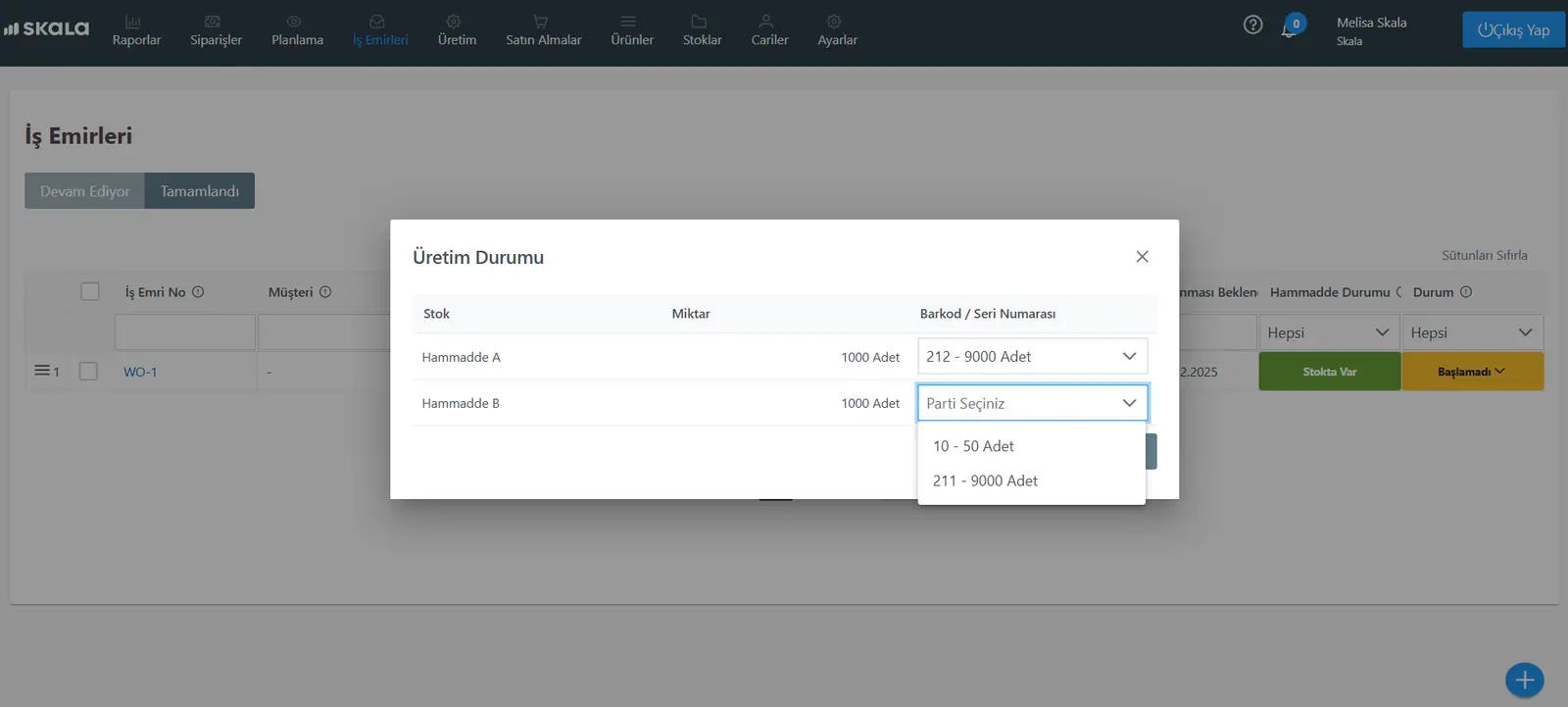Click the info icon next to İş Emri No

tap(198, 292)
